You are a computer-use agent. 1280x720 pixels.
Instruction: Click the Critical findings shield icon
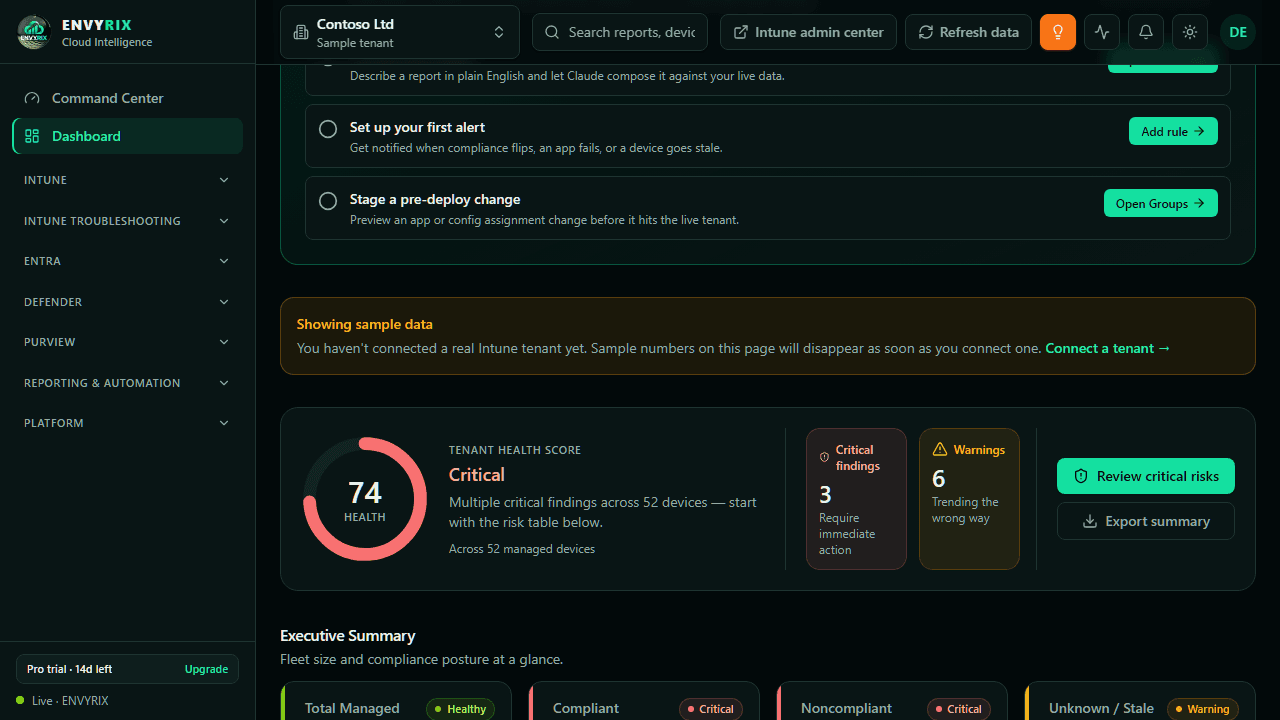click(x=824, y=458)
